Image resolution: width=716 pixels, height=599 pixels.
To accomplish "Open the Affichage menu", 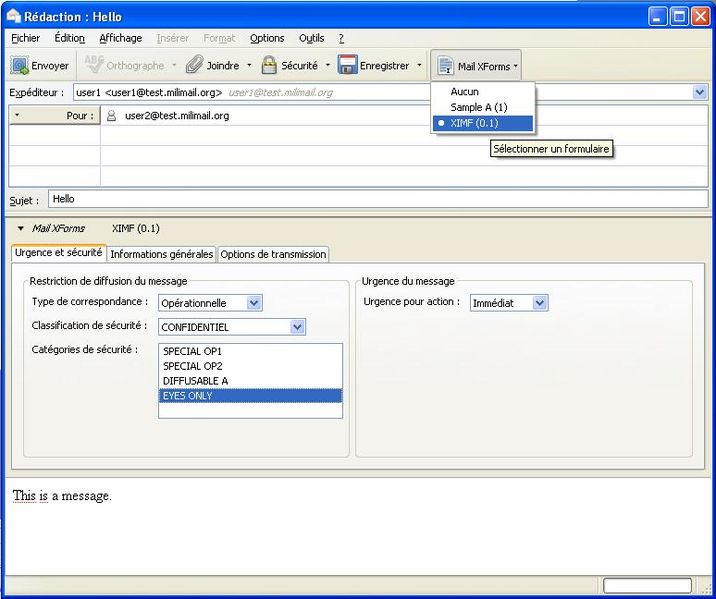I will 121,38.
